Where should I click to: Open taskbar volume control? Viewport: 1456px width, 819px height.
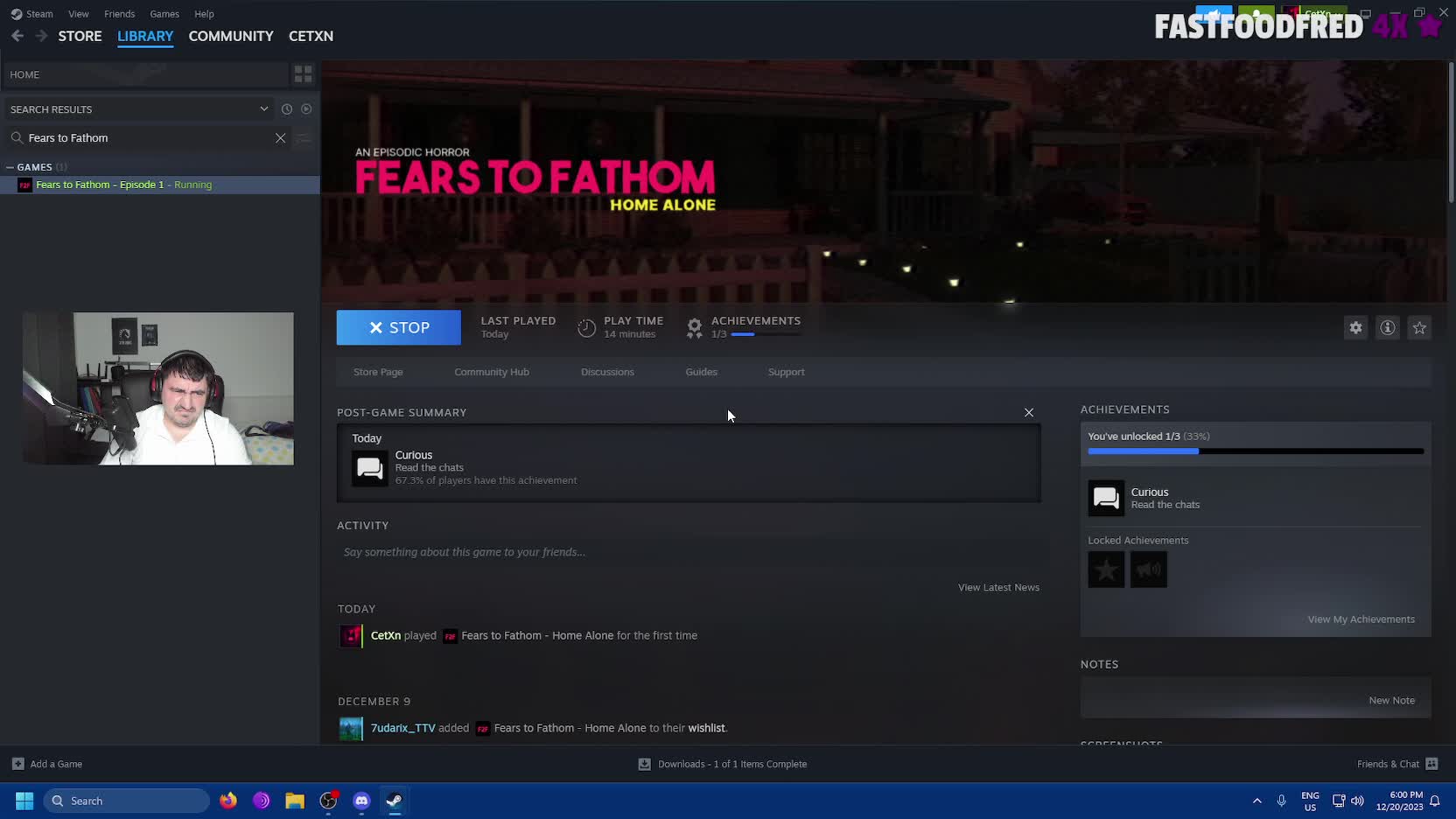click(1357, 801)
